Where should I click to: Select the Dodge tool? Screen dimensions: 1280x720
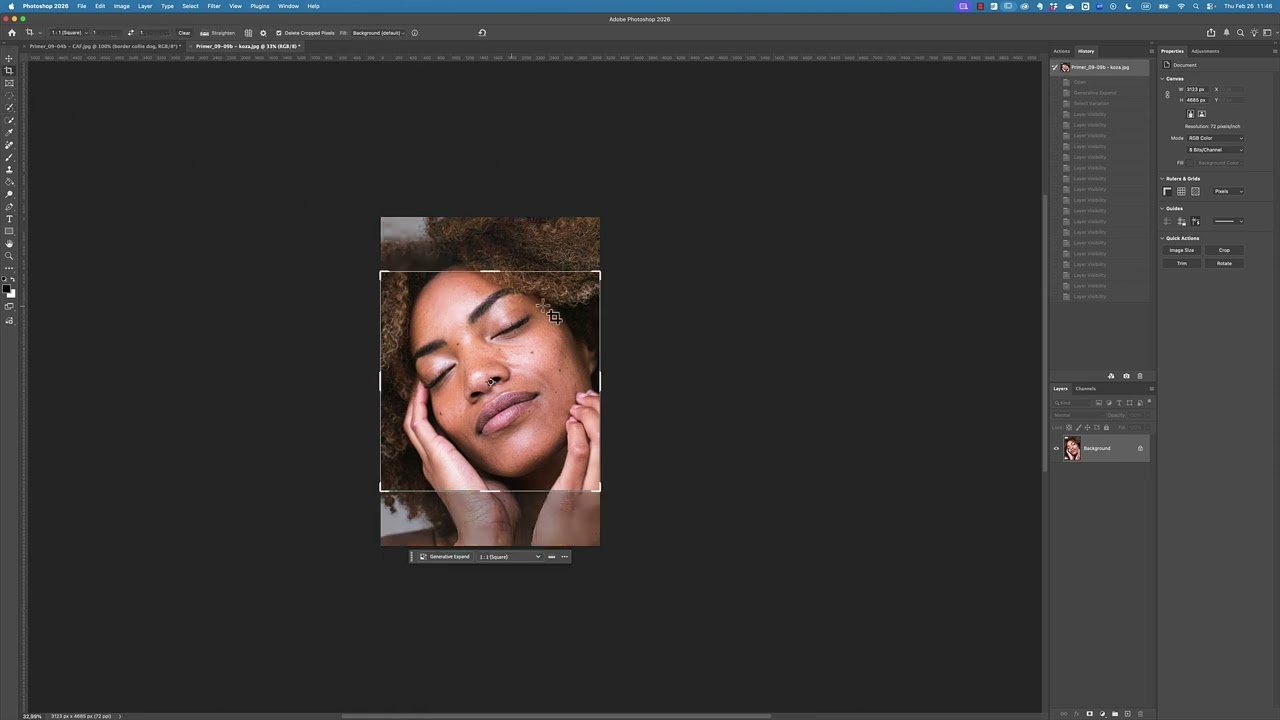coord(9,194)
